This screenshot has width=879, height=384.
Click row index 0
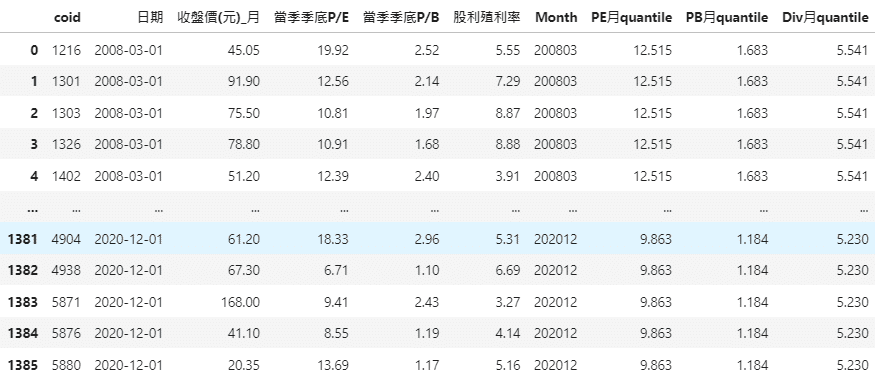coord(34,50)
